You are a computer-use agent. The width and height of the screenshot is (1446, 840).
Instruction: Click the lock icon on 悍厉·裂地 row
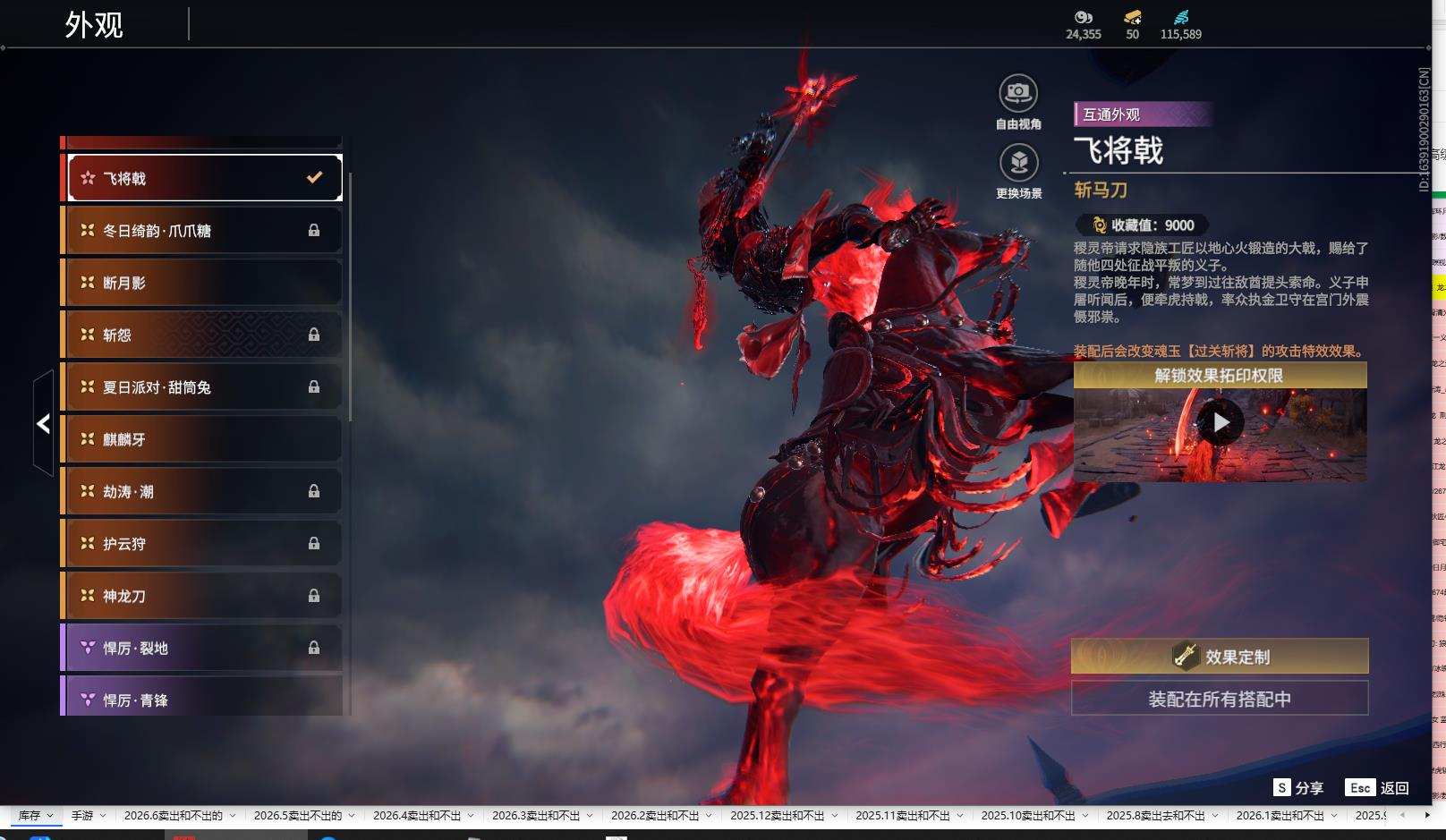[314, 648]
